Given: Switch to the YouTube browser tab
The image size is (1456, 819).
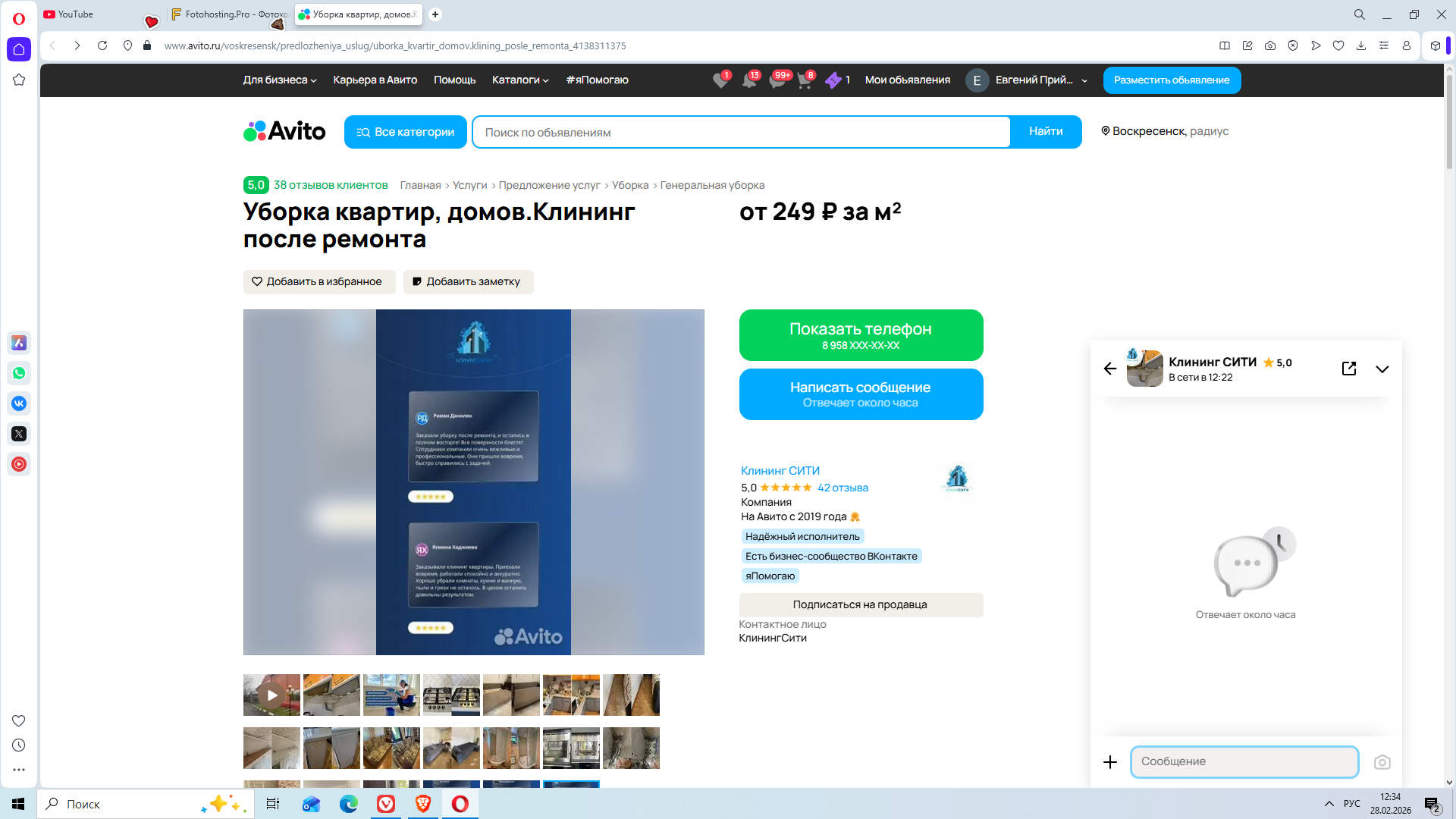Looking at the screenshot, I should click(x=76, y=14).
